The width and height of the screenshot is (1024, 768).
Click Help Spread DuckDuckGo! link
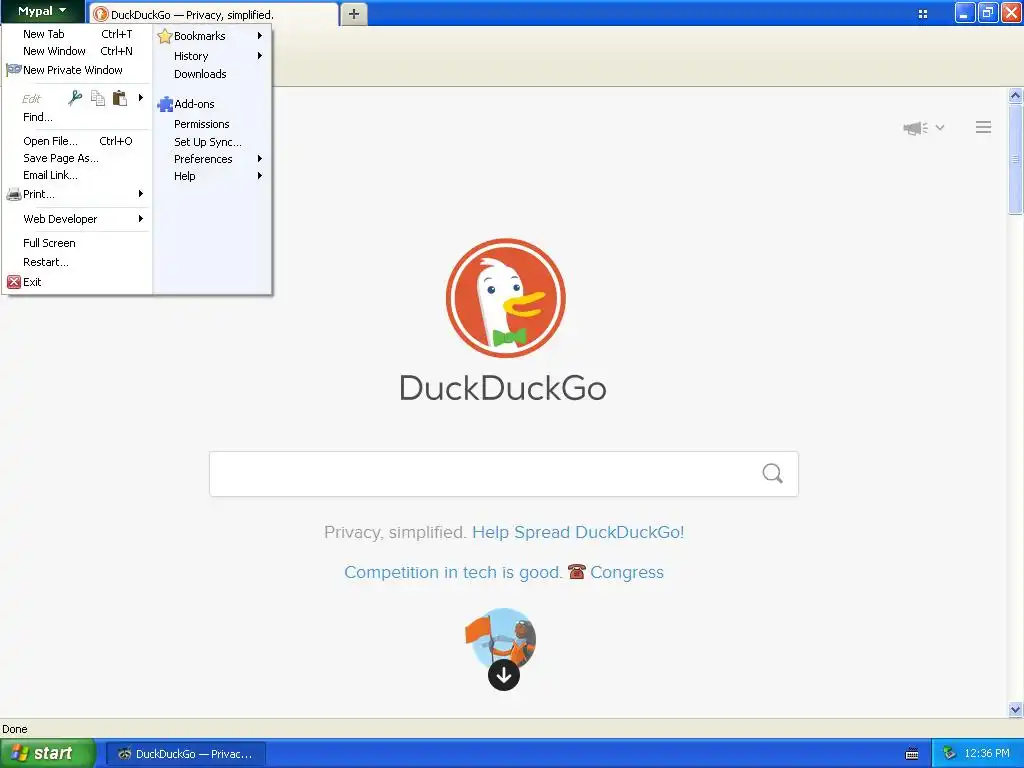point(578,532)
